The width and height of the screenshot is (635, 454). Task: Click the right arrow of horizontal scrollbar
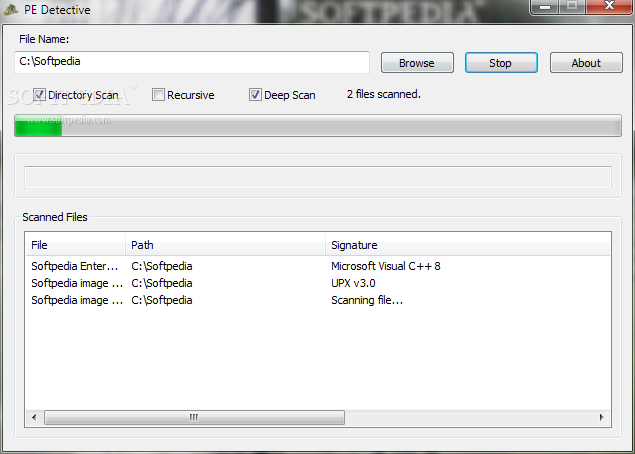(601, 417)
